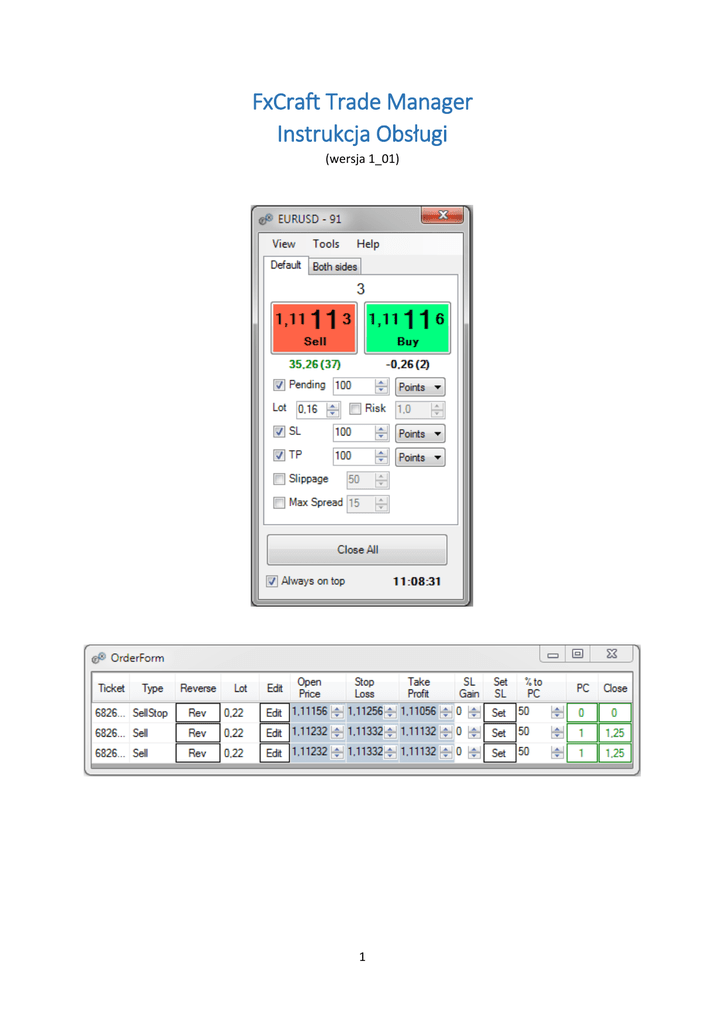This screenshot has height=1024, width=725.
Task: Toggle the Always on top checkbox
Action: (x=272, y=581)
